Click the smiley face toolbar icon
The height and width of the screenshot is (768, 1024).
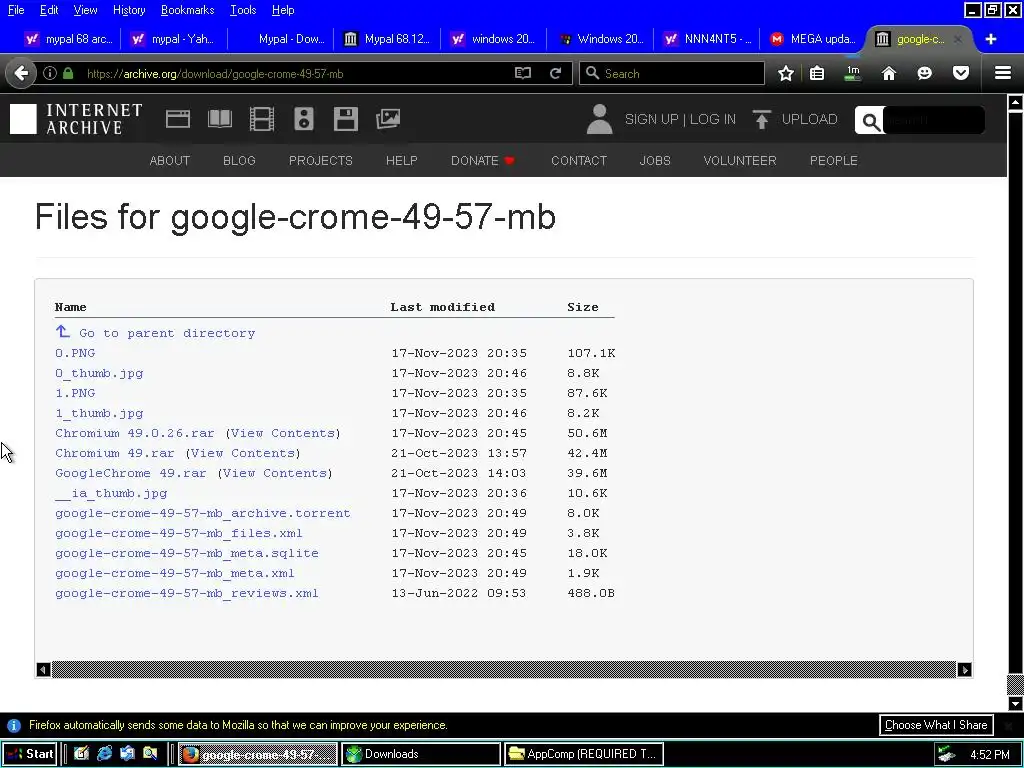point(924,73)
